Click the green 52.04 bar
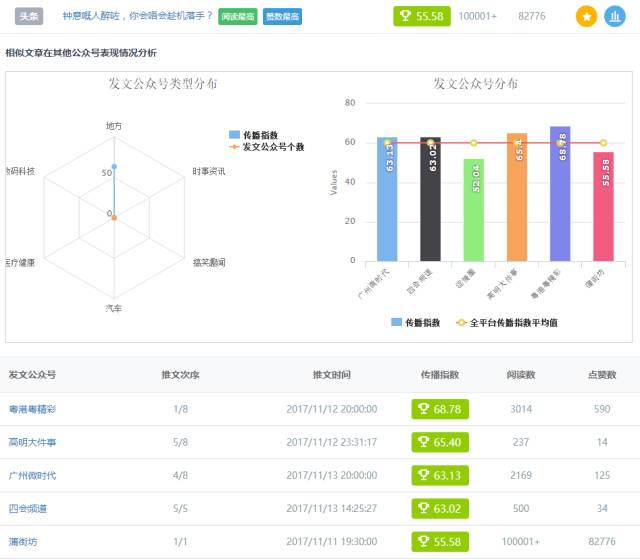The image size is (640, 560). point(473,210)
